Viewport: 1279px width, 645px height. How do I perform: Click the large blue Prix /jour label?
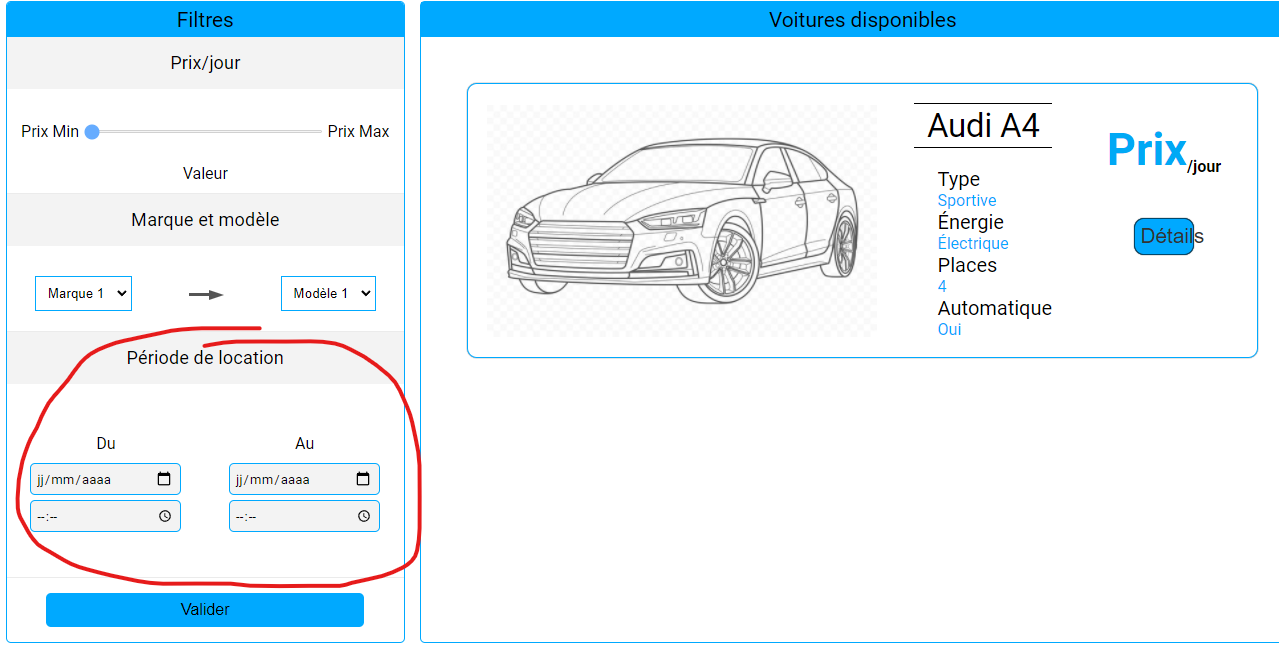[x=1164, y=152]
